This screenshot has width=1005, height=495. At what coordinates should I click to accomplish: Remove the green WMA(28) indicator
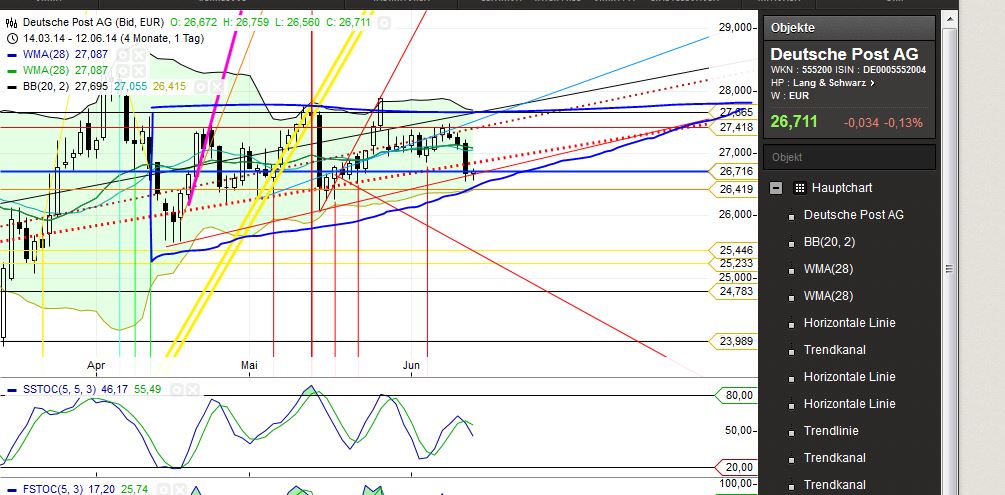139,71
